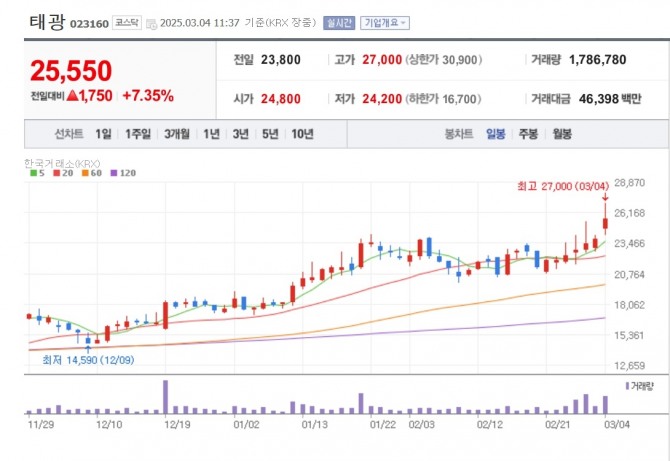Click the red 20-day moving average swatch
Image resolution: width=670 pixels, height=461 pixels.
(x=56, y=173)
